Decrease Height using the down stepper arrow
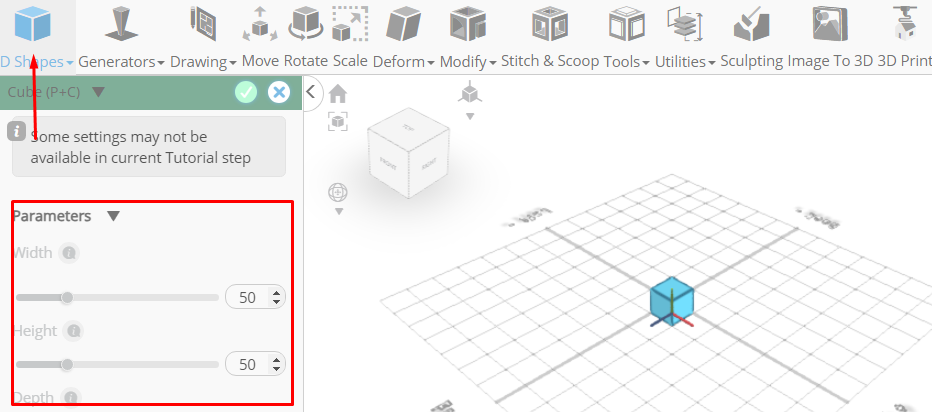This screenshot has width=932, height=412. coord(276,369)
